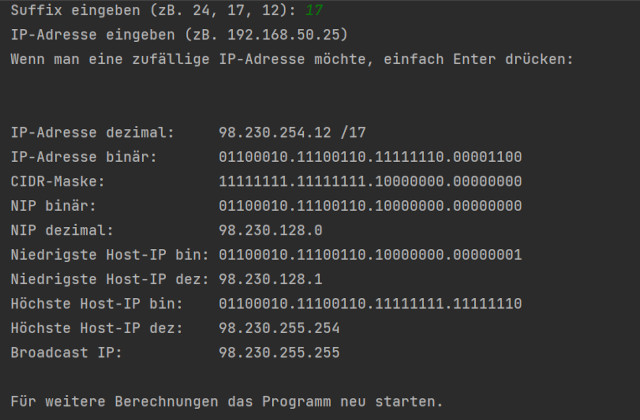The width and height of the screenshot is (640, 420).
Task: Click the binary value next to 'NIP binär:'
Action: 370,206
